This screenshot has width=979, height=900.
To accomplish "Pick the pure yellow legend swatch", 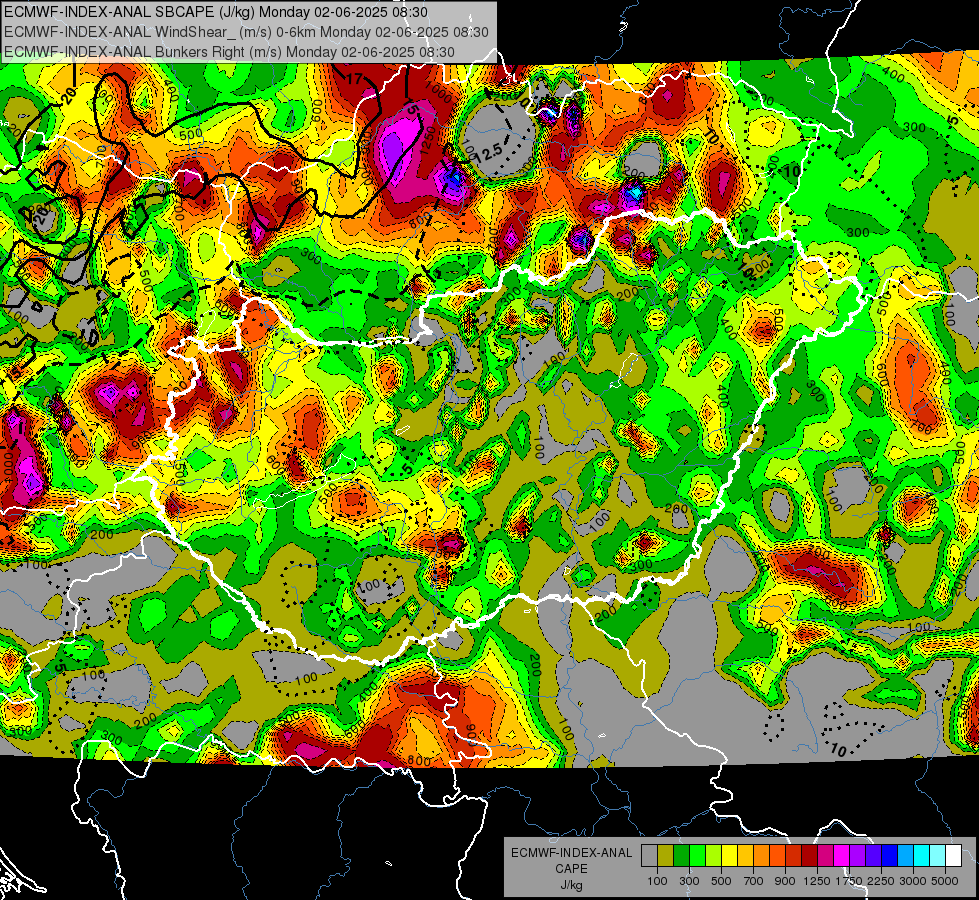I will point(729,855).
